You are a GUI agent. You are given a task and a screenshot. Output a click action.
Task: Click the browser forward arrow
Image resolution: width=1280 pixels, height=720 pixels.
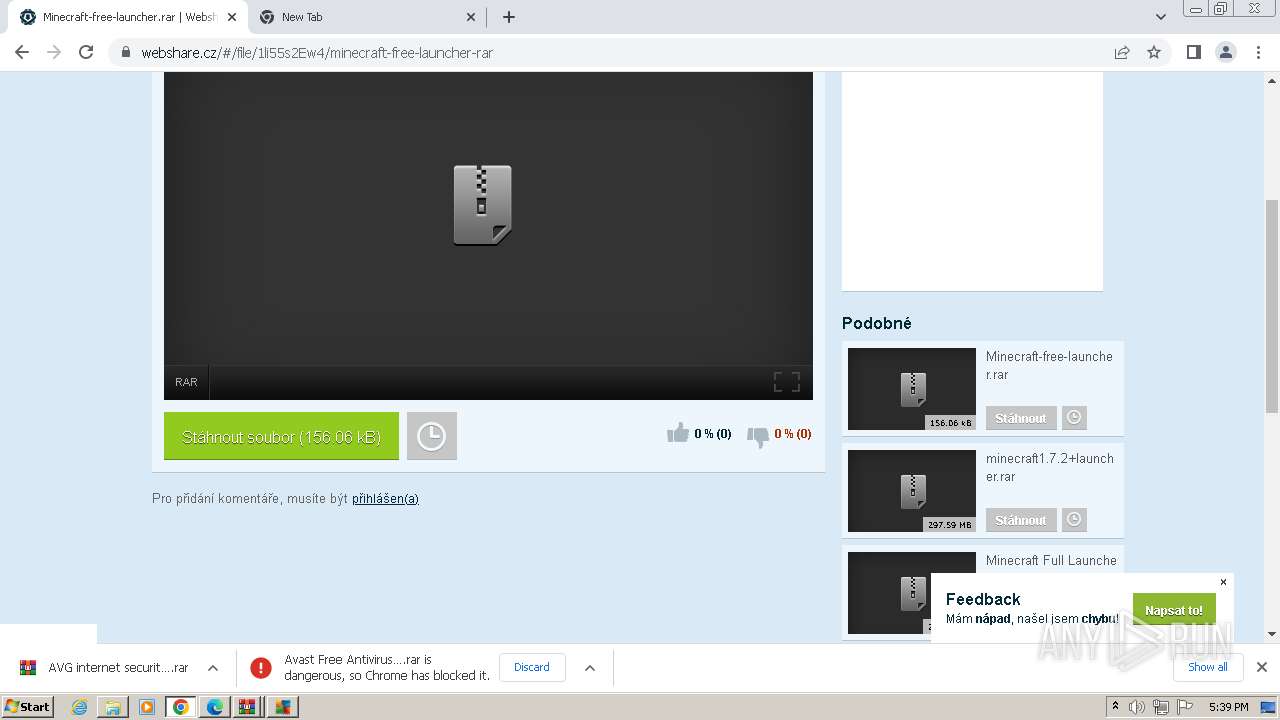tap(54, 52)
